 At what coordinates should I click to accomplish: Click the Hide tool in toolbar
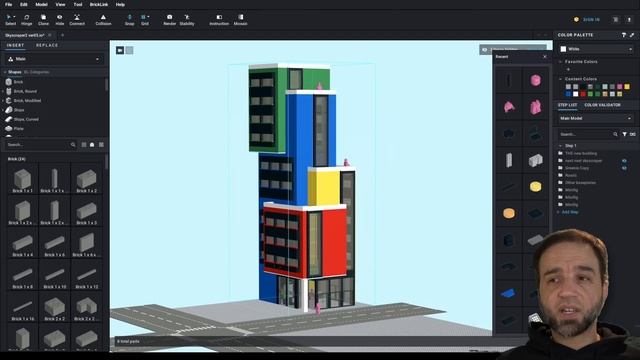click(x=60, y=20)
